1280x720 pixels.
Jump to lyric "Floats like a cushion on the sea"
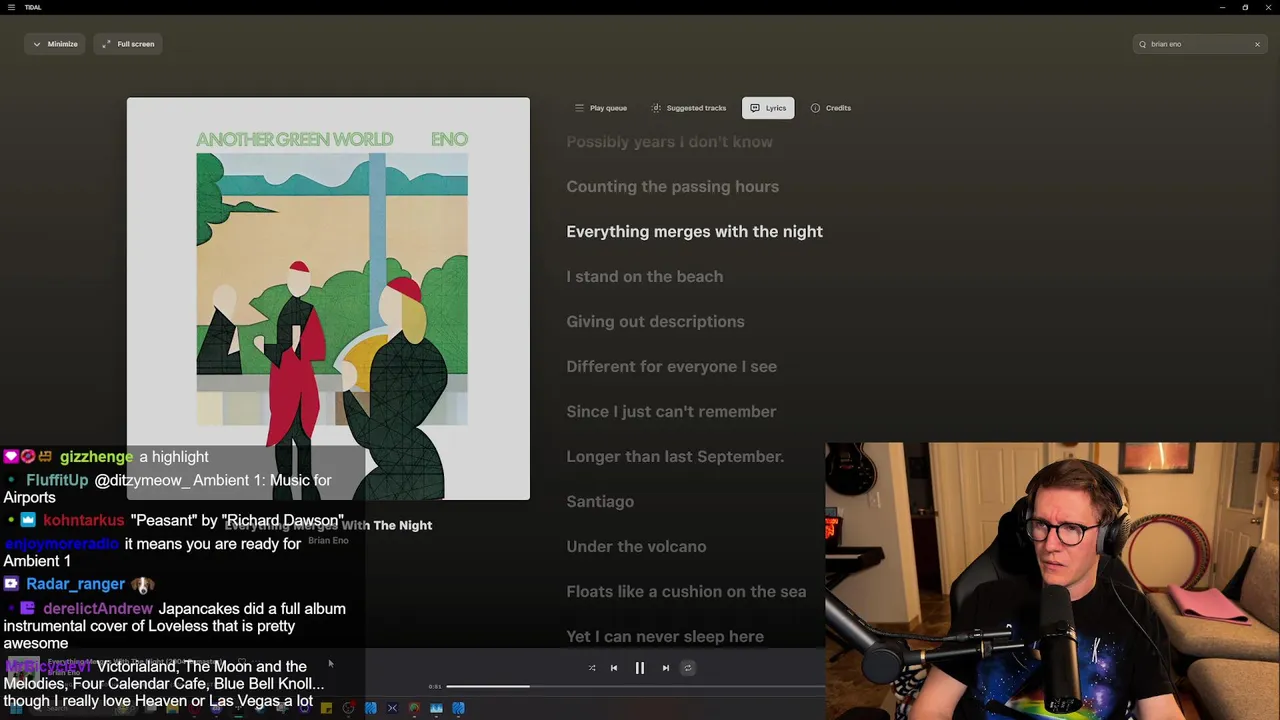point(686,592)
